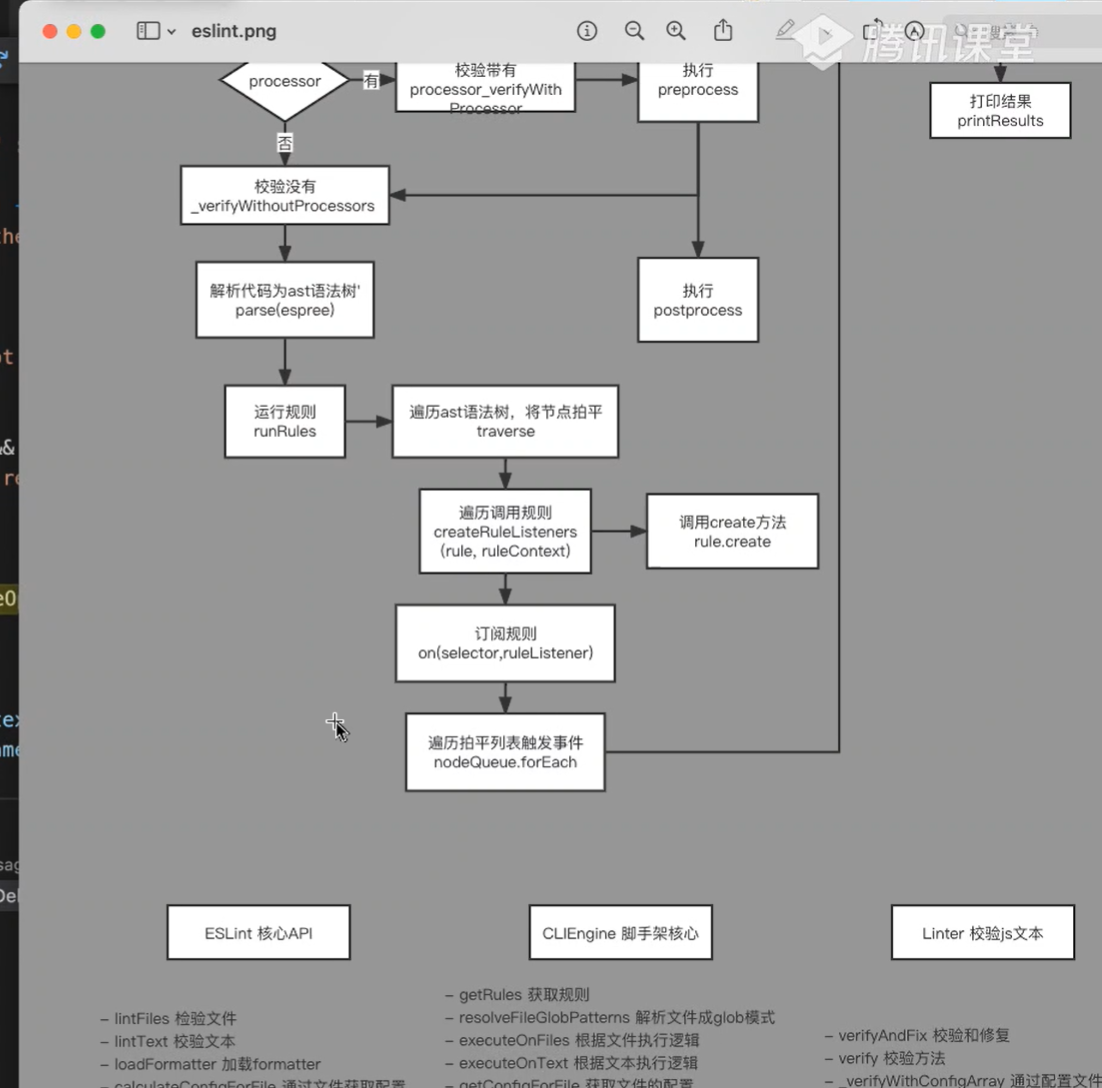Select the printResults flowchart box
The width and height of the screenshot is (1102, 1088).
click(1000, 111)
